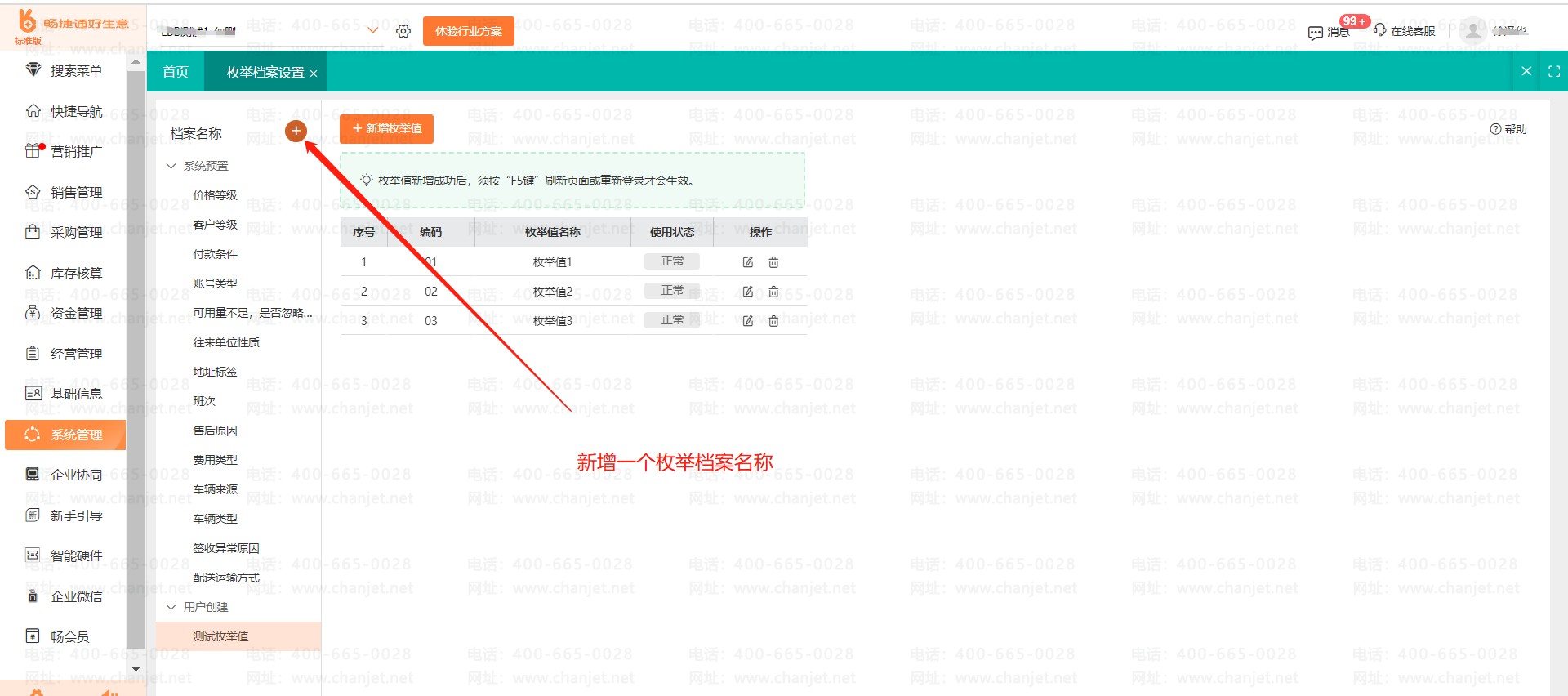The image size is (1568, 696).
Task: Close the 枚举档案设置 tab
Action: [314, 74]
